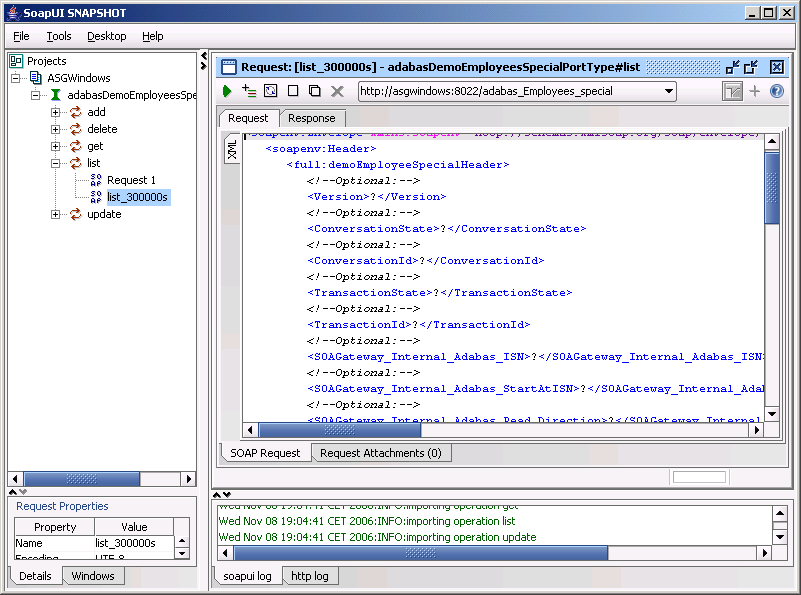Click add operation icon
Viewport: 801px width, 595px height.
[x=76, y=112]
